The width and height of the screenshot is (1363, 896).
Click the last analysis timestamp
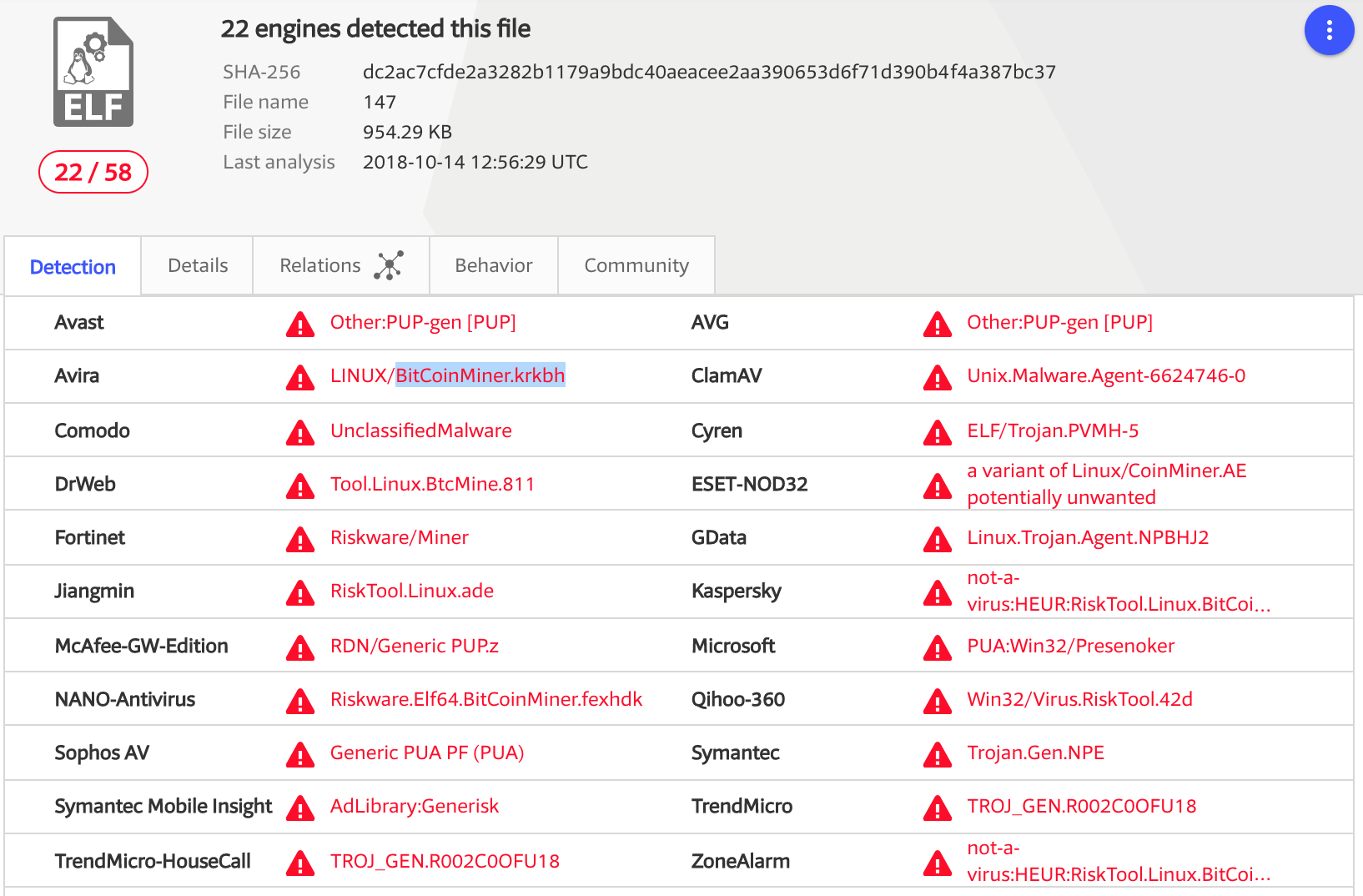[x=475, y=162]
